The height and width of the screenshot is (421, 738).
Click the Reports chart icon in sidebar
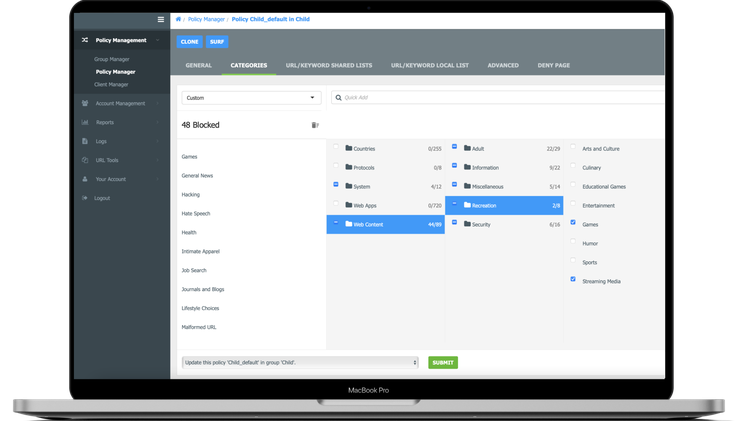85,122
